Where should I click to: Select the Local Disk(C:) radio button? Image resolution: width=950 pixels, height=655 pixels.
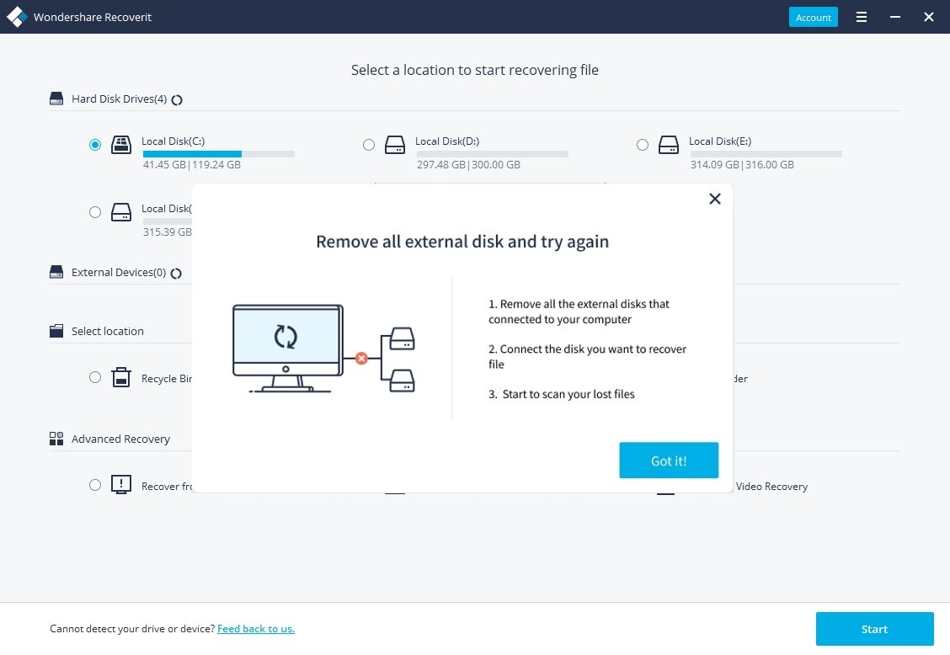coord(95,145)
